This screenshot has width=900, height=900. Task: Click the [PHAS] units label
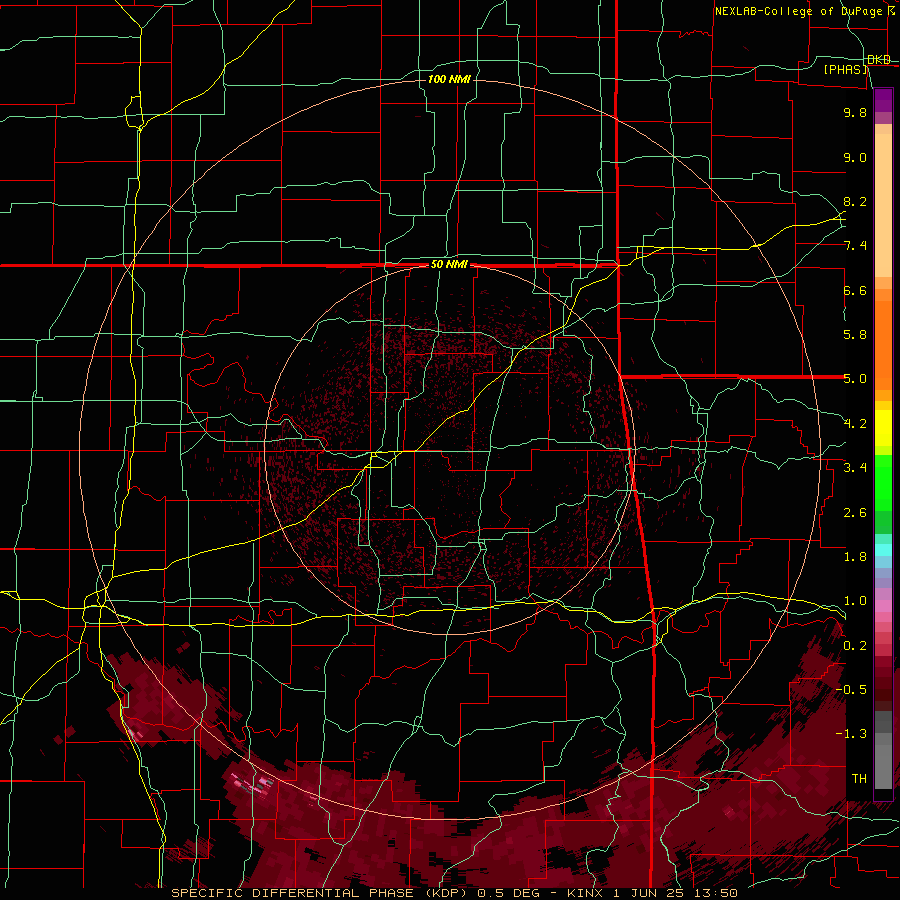click(845, 70)
